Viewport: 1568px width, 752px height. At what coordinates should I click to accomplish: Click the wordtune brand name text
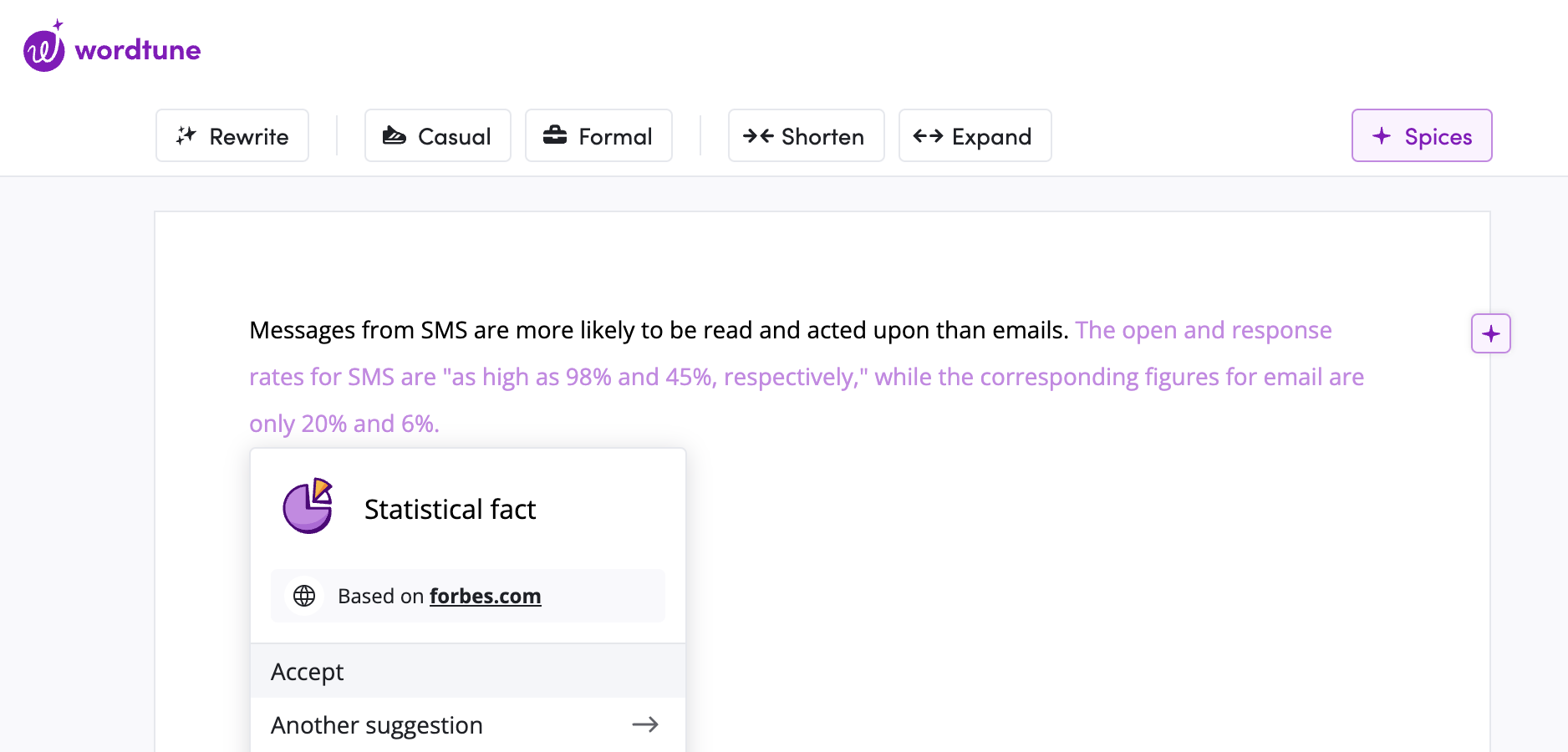coord(138,50)
